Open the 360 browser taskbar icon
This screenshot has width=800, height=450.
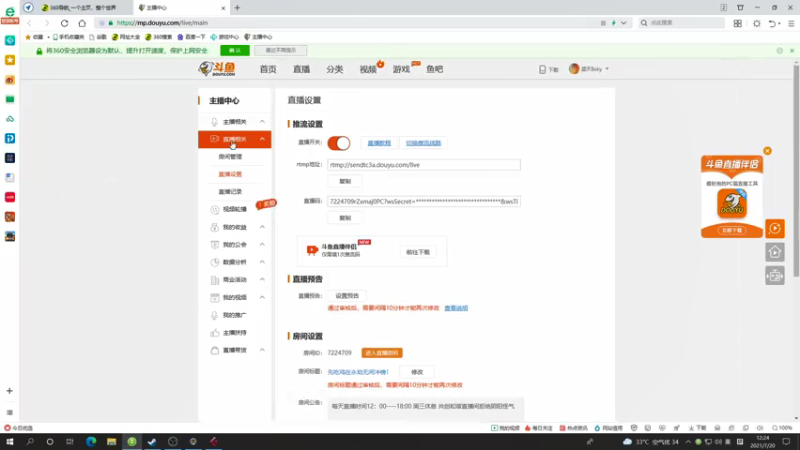tap(132, 441)
